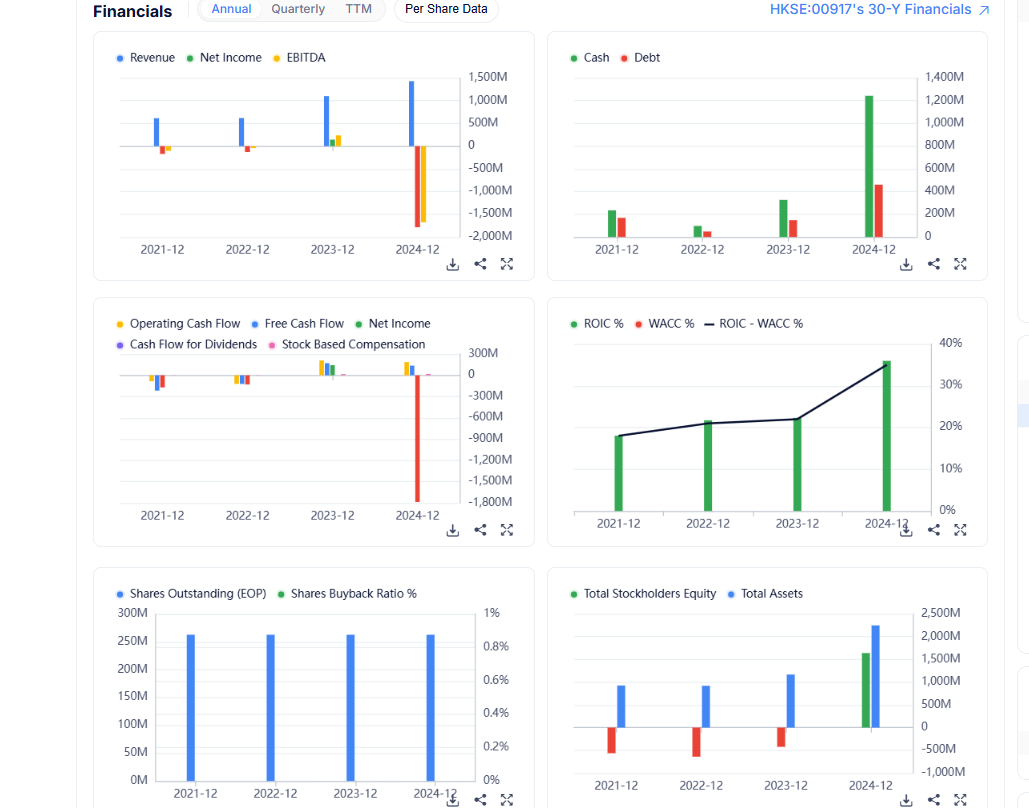Select the Annual tab
The width and height of the screenshot is (1029, 808).
tap(231, 9)
